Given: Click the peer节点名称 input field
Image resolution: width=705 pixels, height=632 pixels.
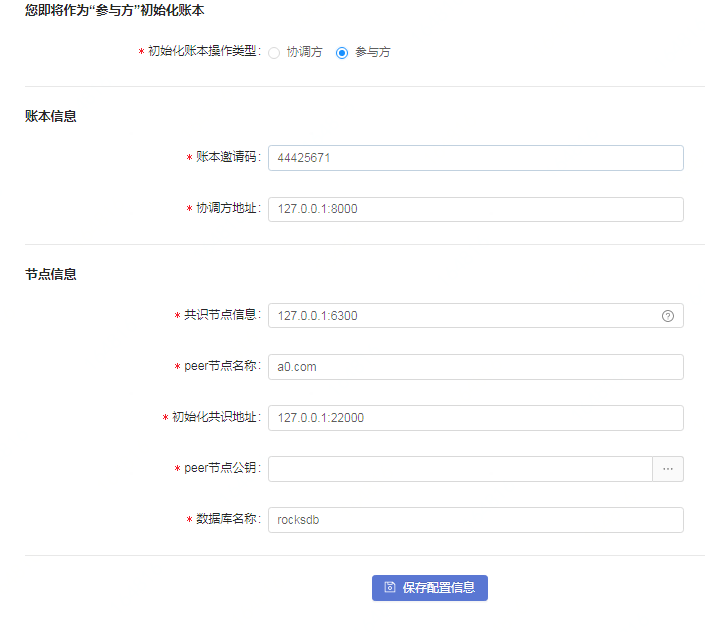Looking at the screenshot, I should pos(476,367).
